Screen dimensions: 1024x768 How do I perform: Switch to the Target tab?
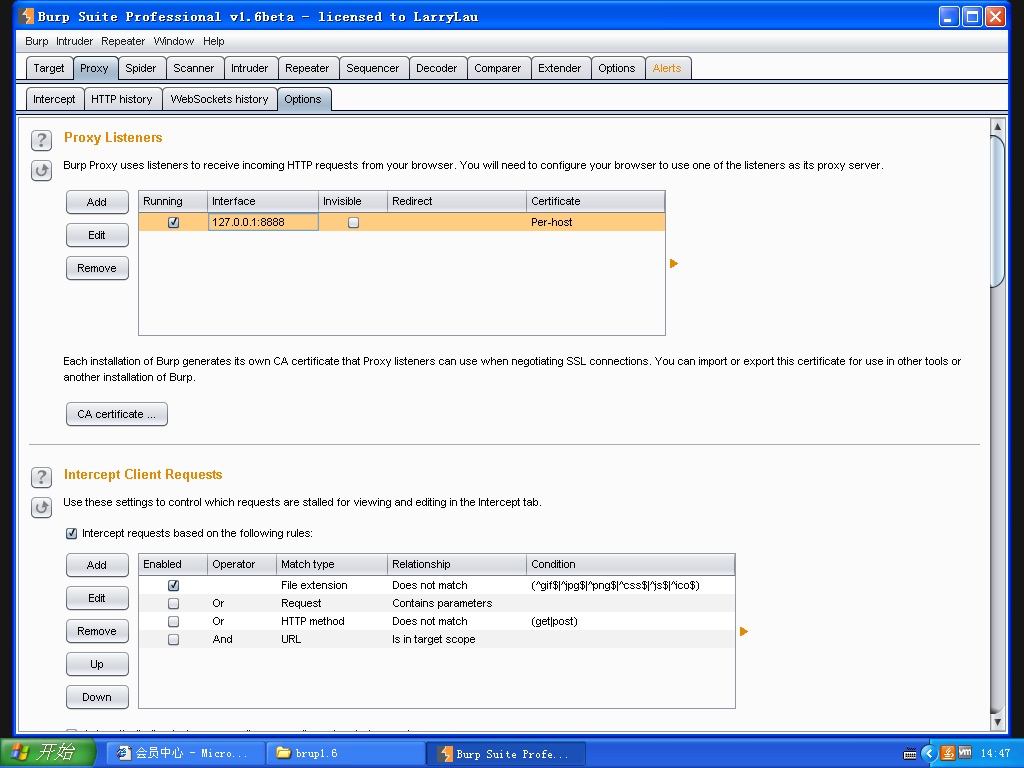pos(49,68)
